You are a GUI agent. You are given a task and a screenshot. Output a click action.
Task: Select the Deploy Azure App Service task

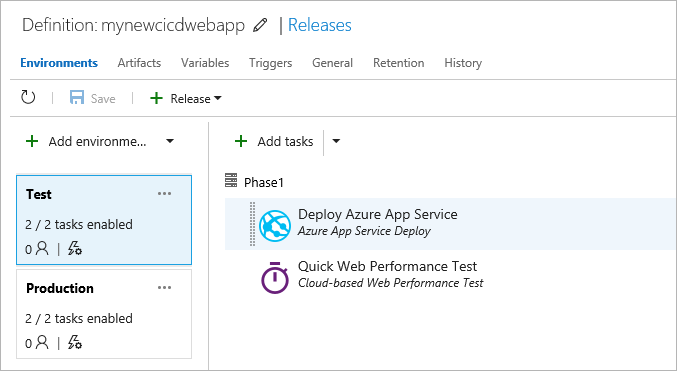(x=451, y=224)
